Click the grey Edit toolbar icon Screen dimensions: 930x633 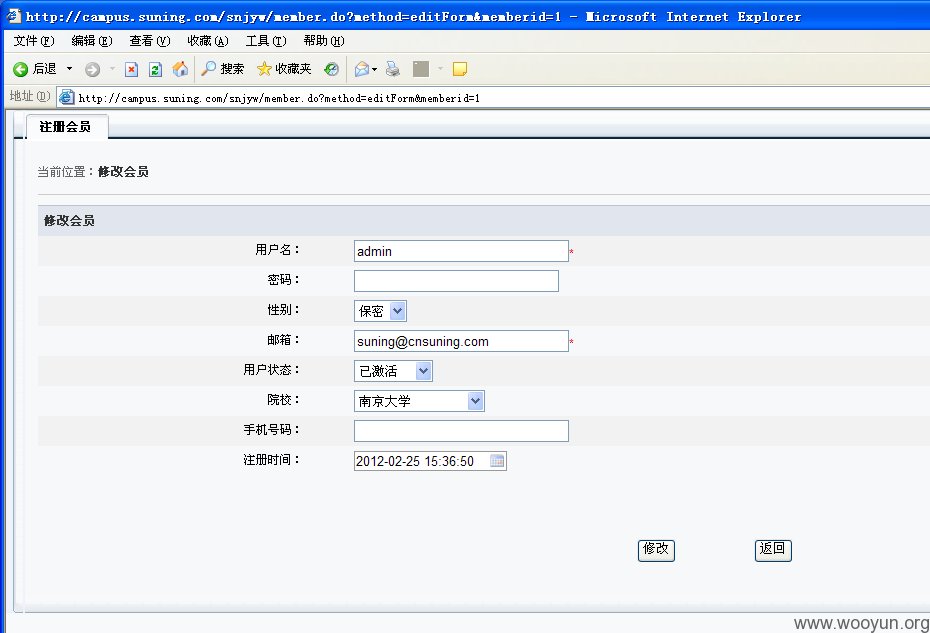click(x=421, y=69)
